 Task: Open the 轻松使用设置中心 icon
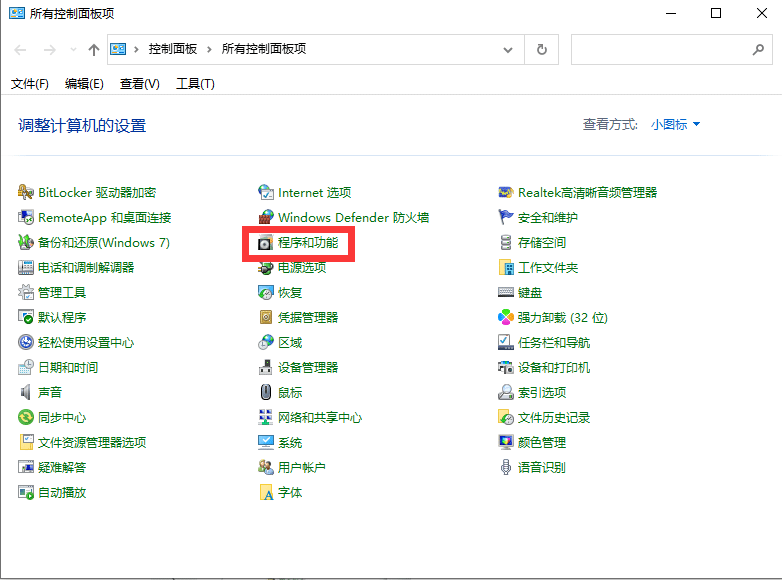pos(25,342)
